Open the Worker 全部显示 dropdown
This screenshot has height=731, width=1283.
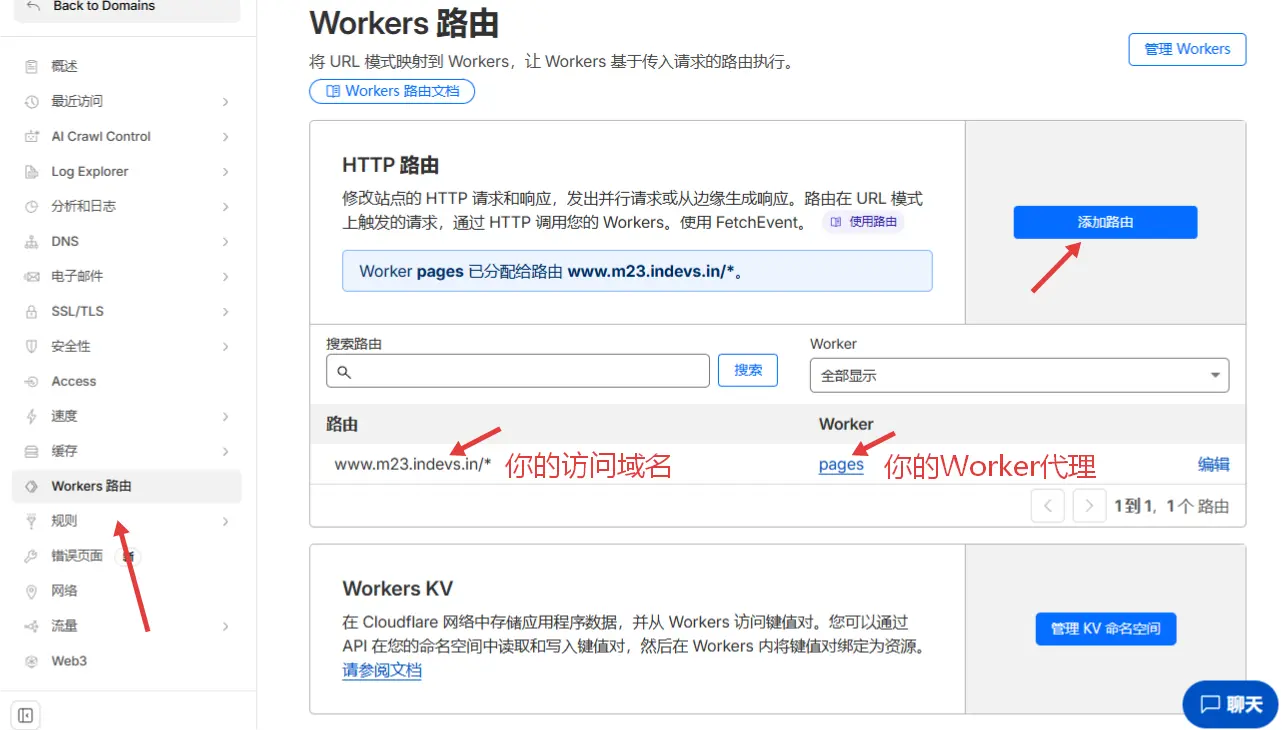point(1018,376)
